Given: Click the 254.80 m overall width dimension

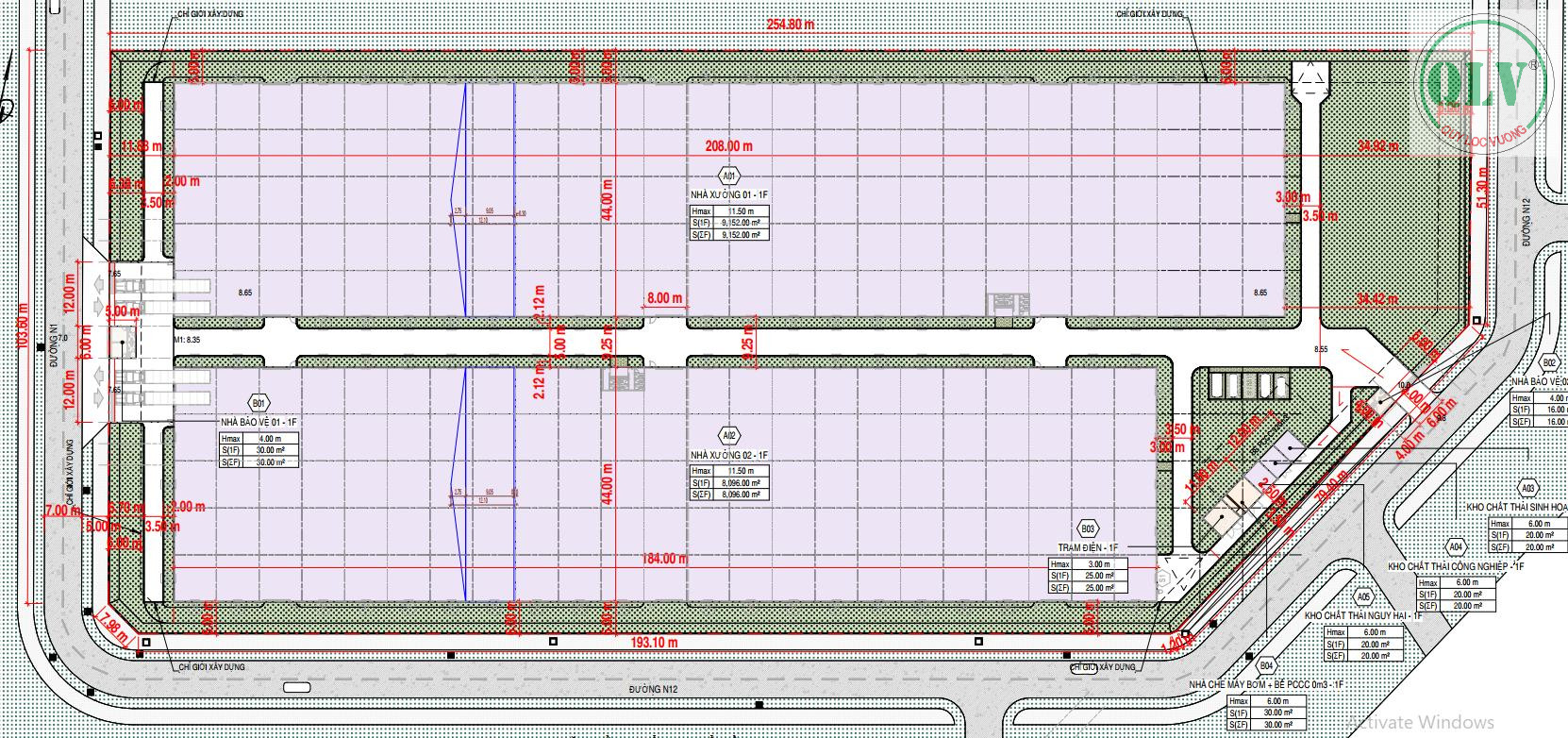Looking at the screenshot, I should coord(789,25).
